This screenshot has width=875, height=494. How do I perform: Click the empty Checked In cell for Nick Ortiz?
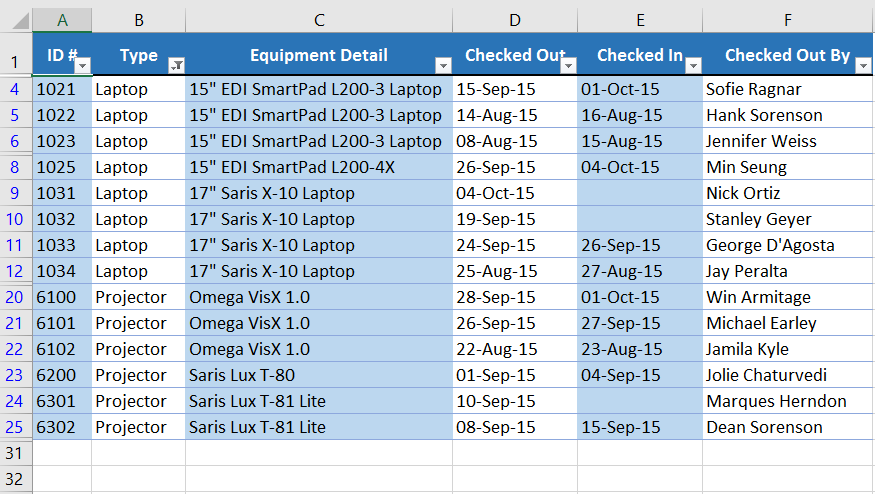click(x=640, y=193)
